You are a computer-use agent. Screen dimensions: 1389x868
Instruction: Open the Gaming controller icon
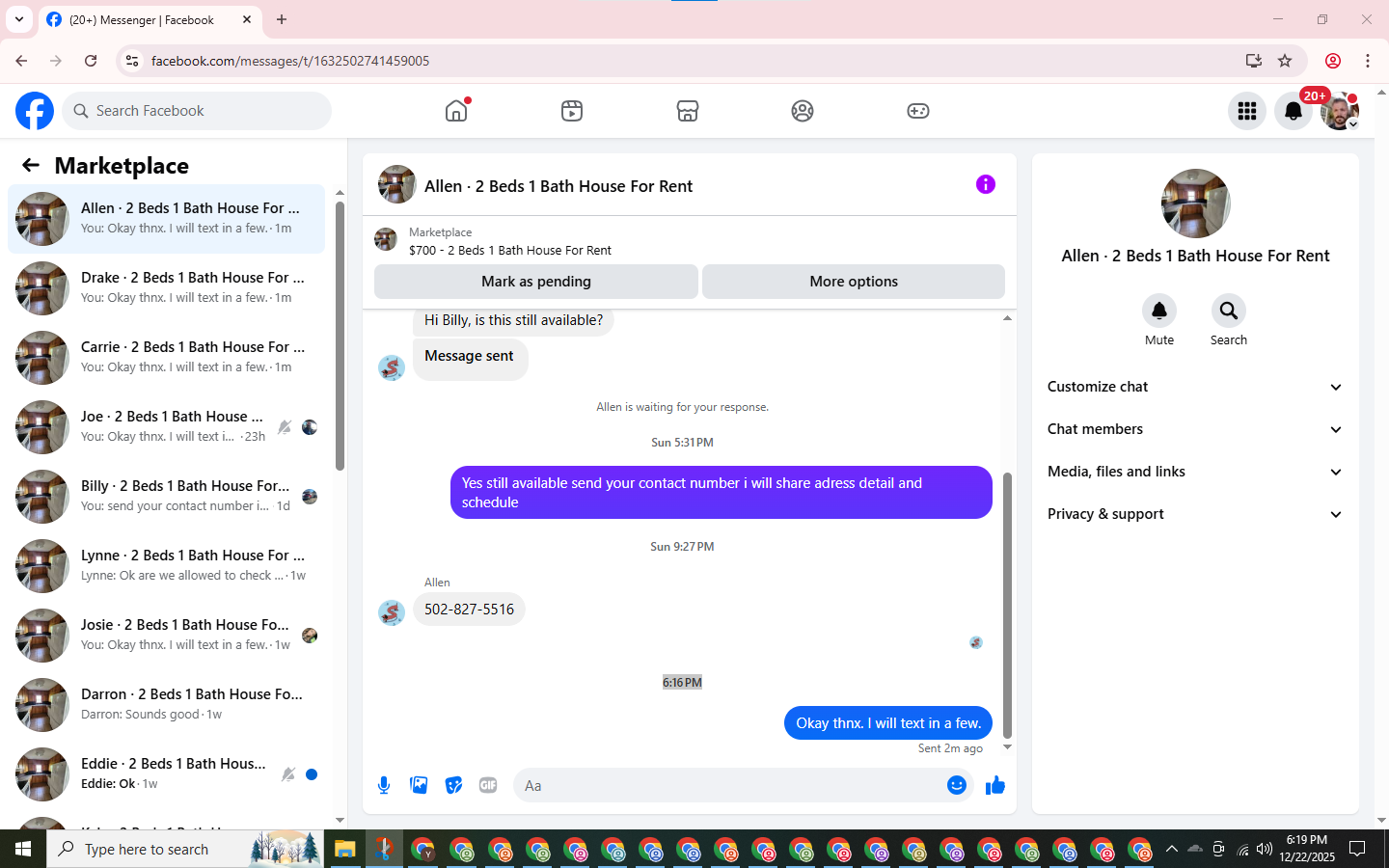(x=918, y=111)
